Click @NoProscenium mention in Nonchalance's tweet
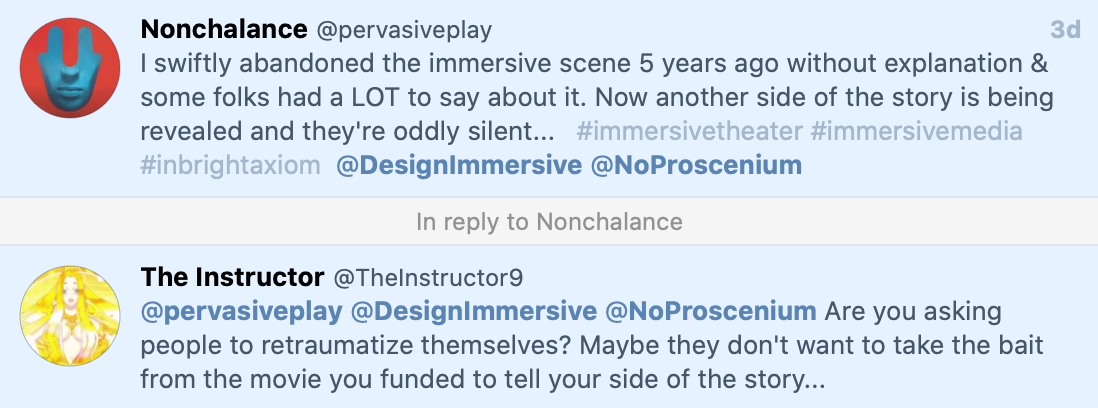 pyautogui.click(x=697, y=166)
